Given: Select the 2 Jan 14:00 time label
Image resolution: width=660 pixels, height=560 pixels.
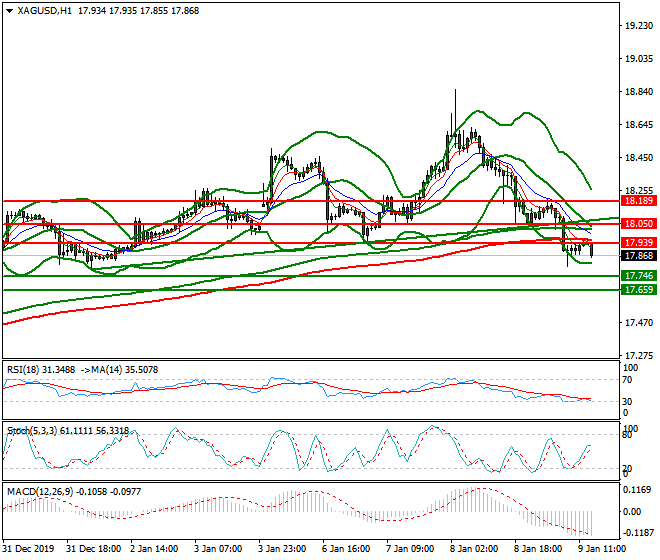Looking at the screenshot, I should [154, 549].
